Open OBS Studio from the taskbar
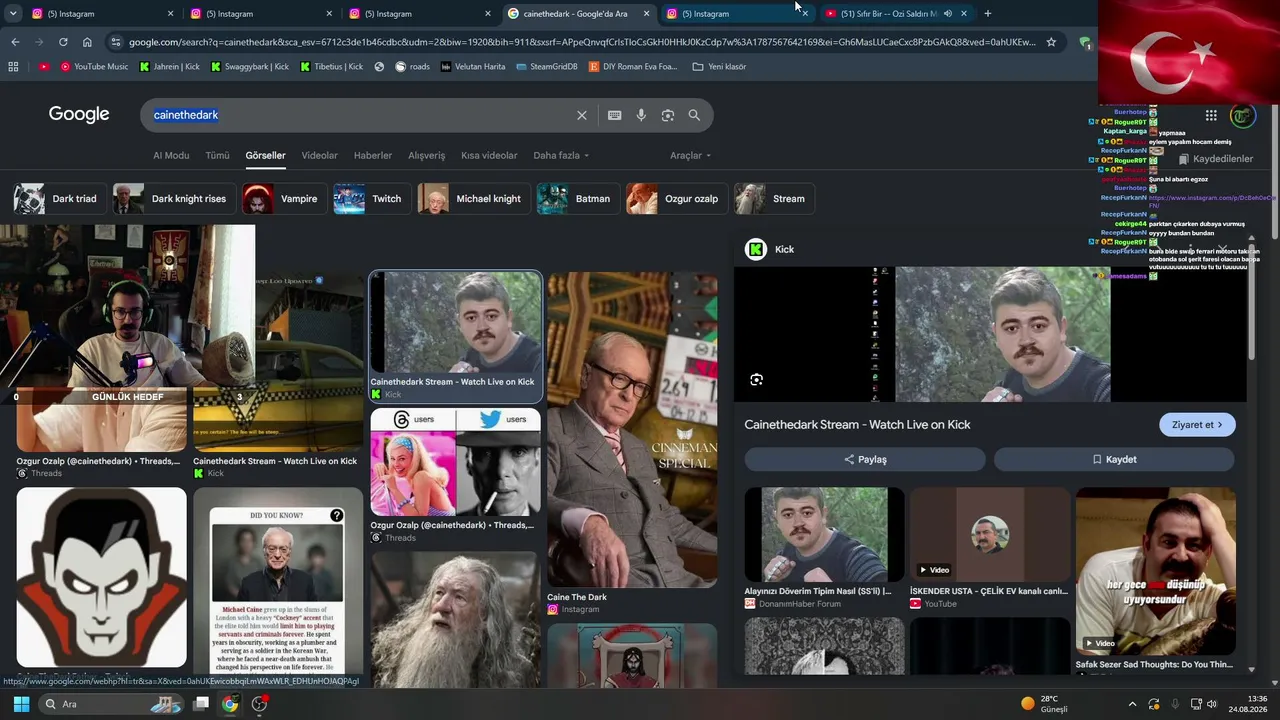1280x720 pixels. (260, 704)
